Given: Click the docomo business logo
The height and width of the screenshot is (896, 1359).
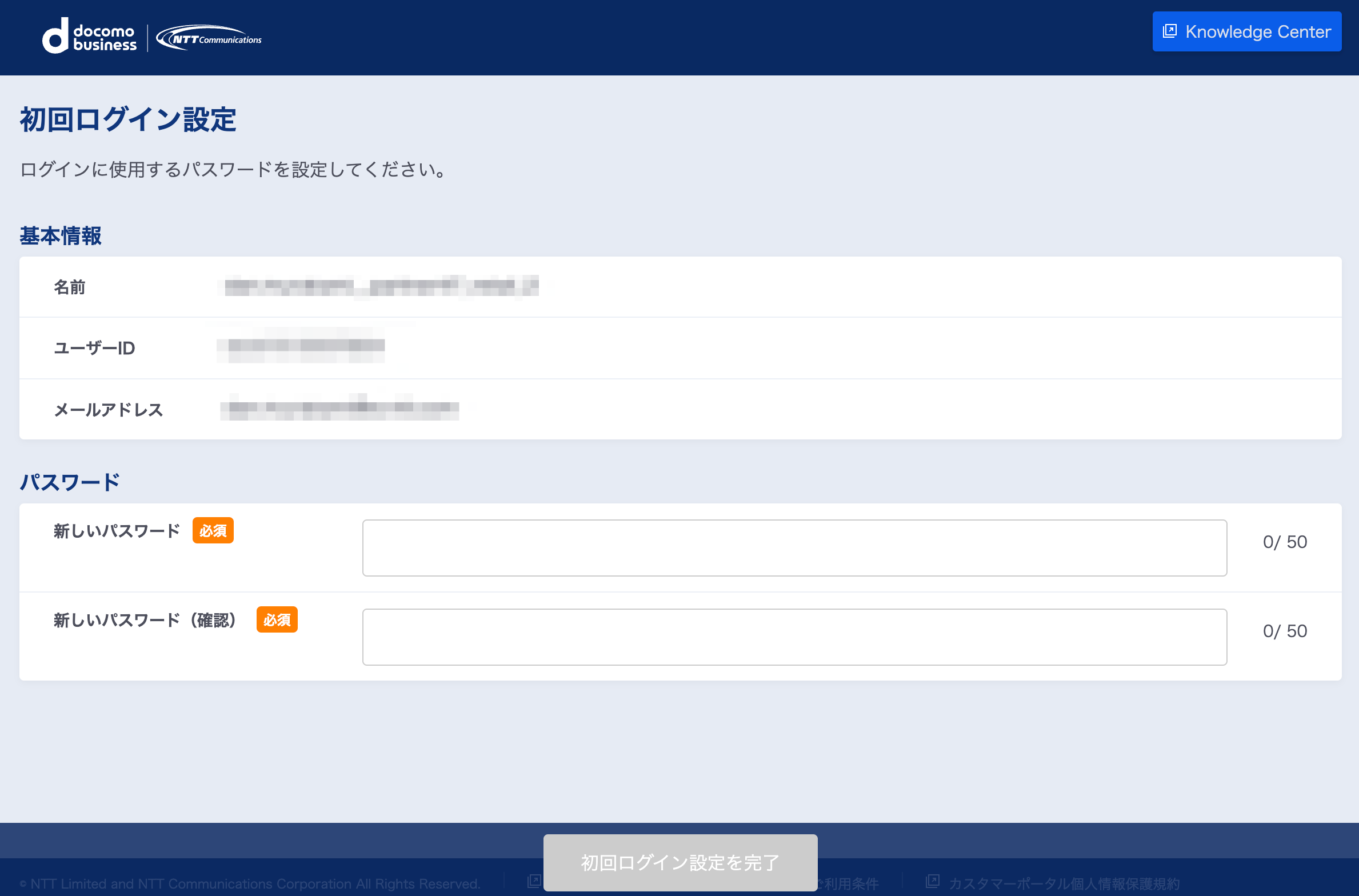Looking at the screenshot, I should point(90,36).
